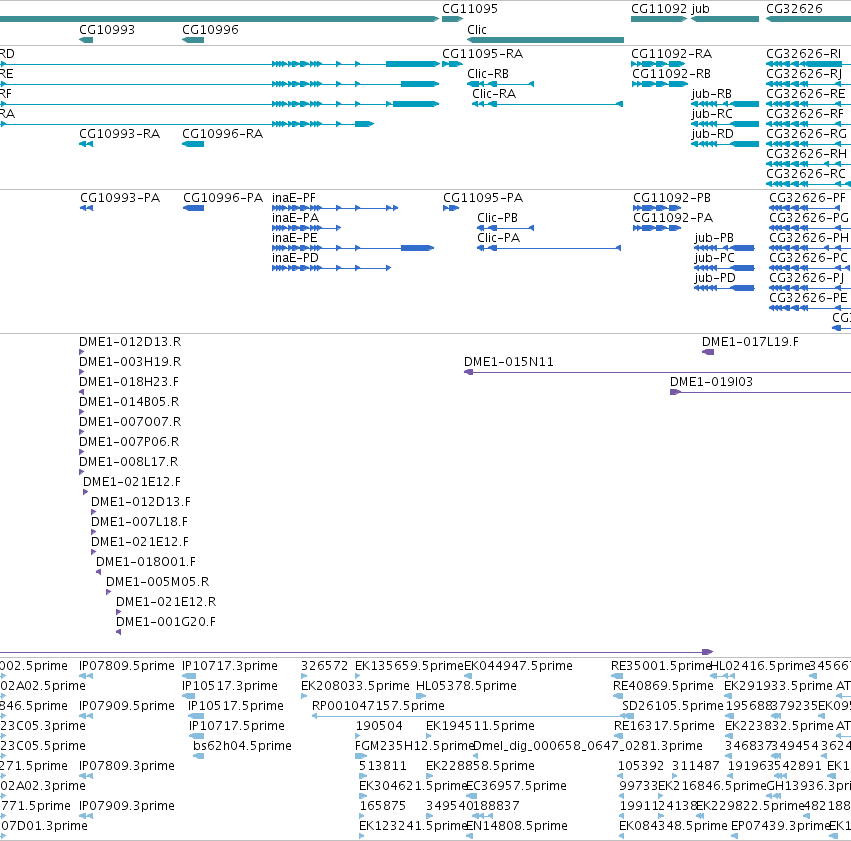851x841 pixels.
Task: Open the IP07809.5prime EST label
Action: coord(127,666)
